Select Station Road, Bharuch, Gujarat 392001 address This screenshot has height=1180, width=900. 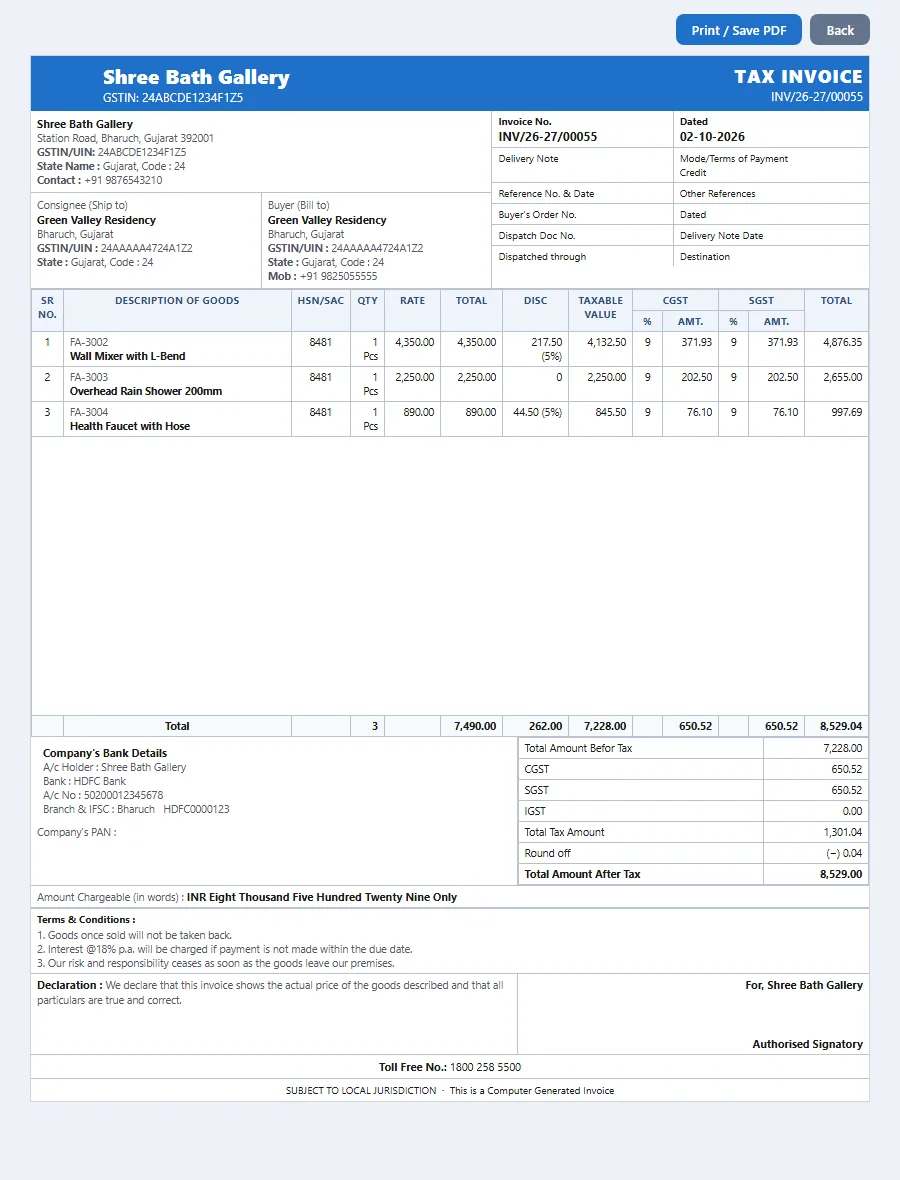125,138
